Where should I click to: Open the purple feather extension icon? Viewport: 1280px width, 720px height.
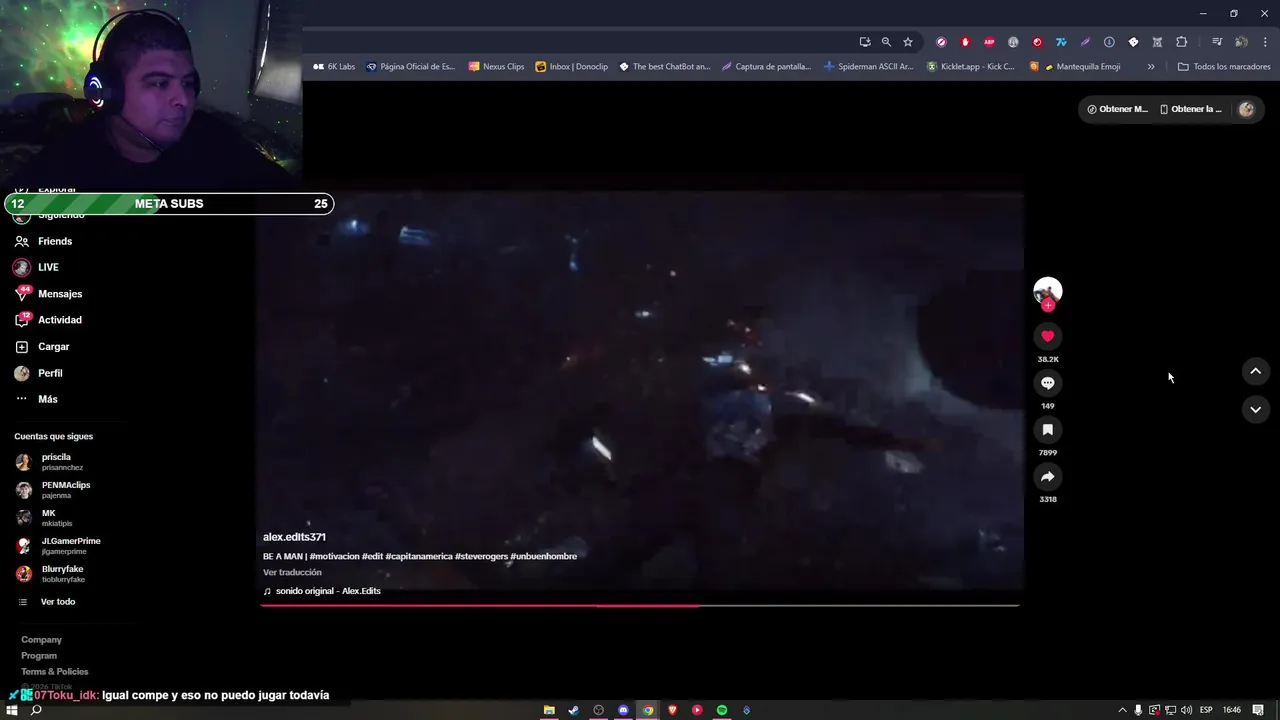pos(1085,42)
